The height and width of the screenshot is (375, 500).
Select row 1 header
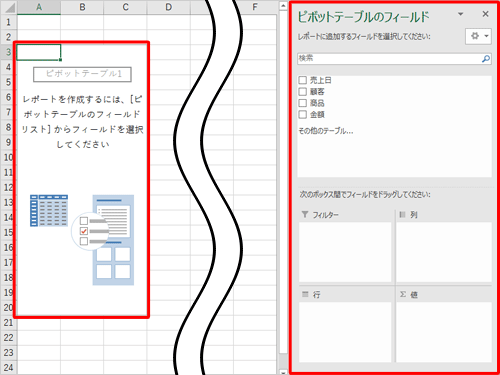pos(8,22)
